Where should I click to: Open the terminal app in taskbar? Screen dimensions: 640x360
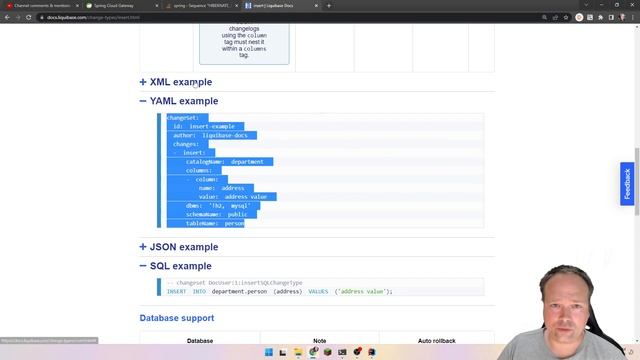coord(342,352)
